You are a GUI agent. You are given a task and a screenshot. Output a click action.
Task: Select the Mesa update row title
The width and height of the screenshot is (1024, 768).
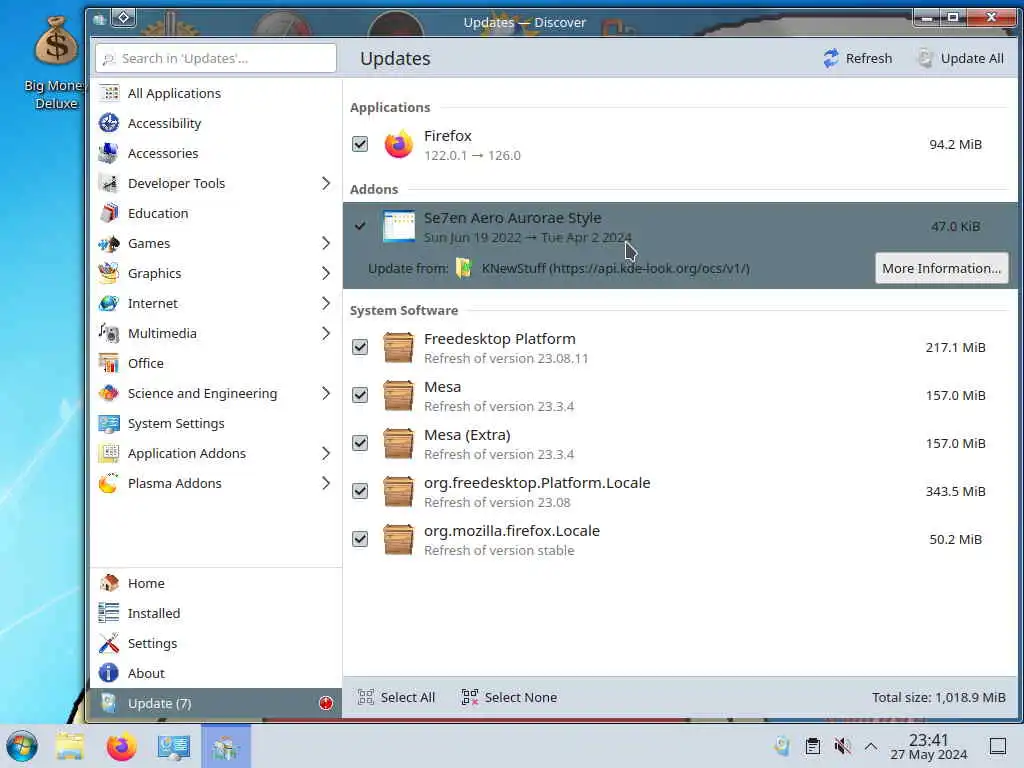(x=442, y=387)
